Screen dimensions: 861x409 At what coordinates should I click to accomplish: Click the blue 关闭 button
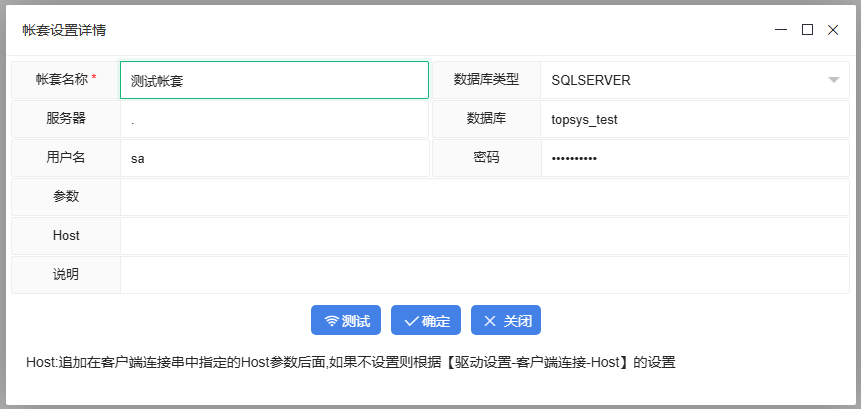click(505, 321)
